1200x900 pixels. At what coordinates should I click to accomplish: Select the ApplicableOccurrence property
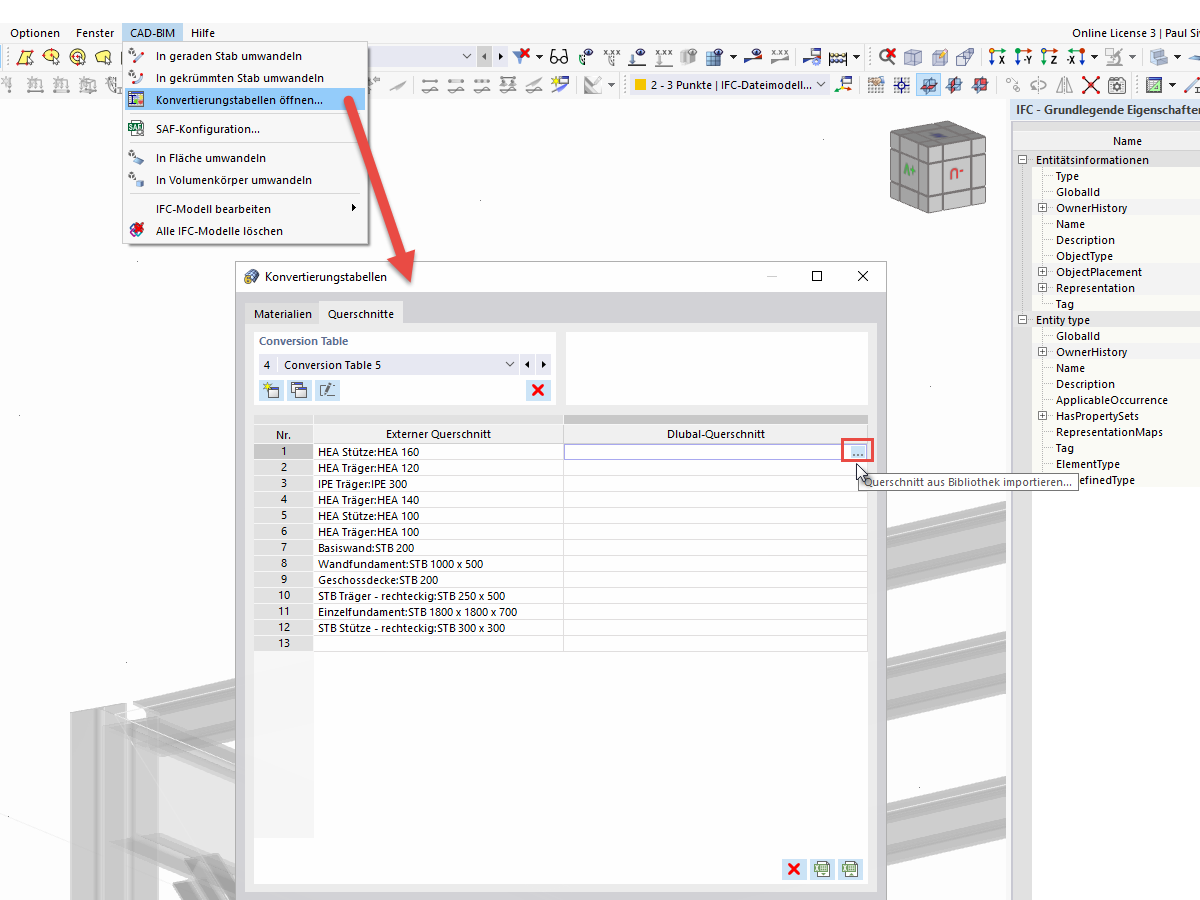click(1112, 400)
